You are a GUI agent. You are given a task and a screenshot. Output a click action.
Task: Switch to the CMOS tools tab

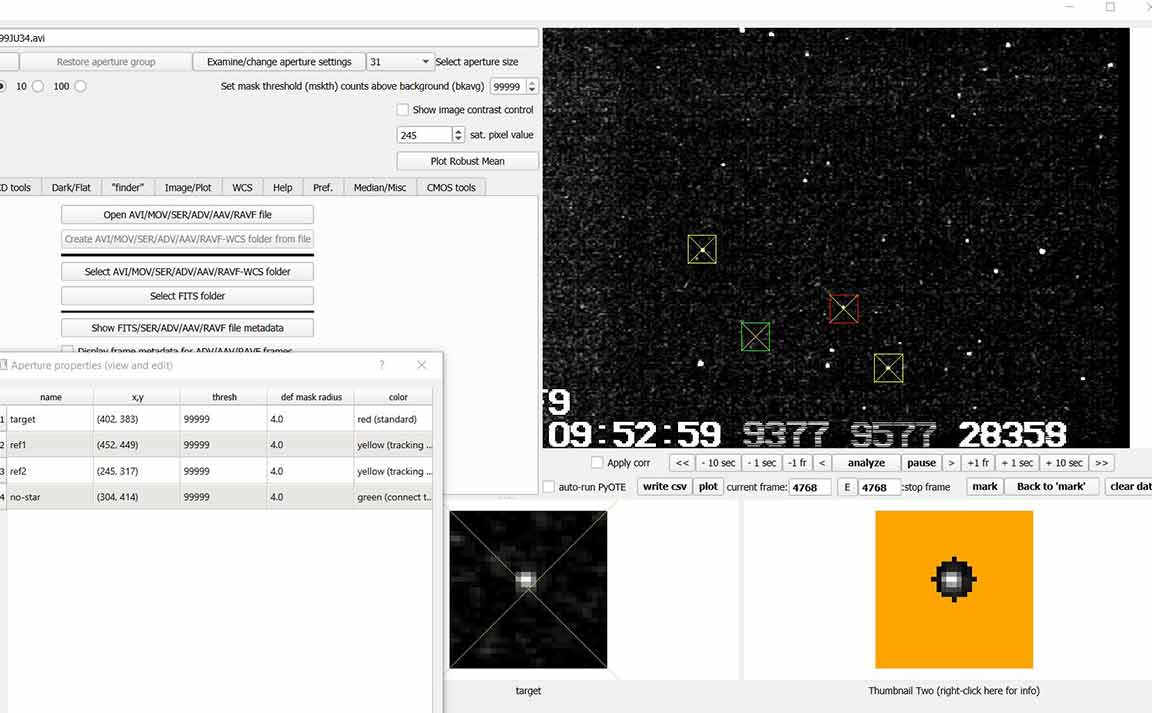click(451, 187)
